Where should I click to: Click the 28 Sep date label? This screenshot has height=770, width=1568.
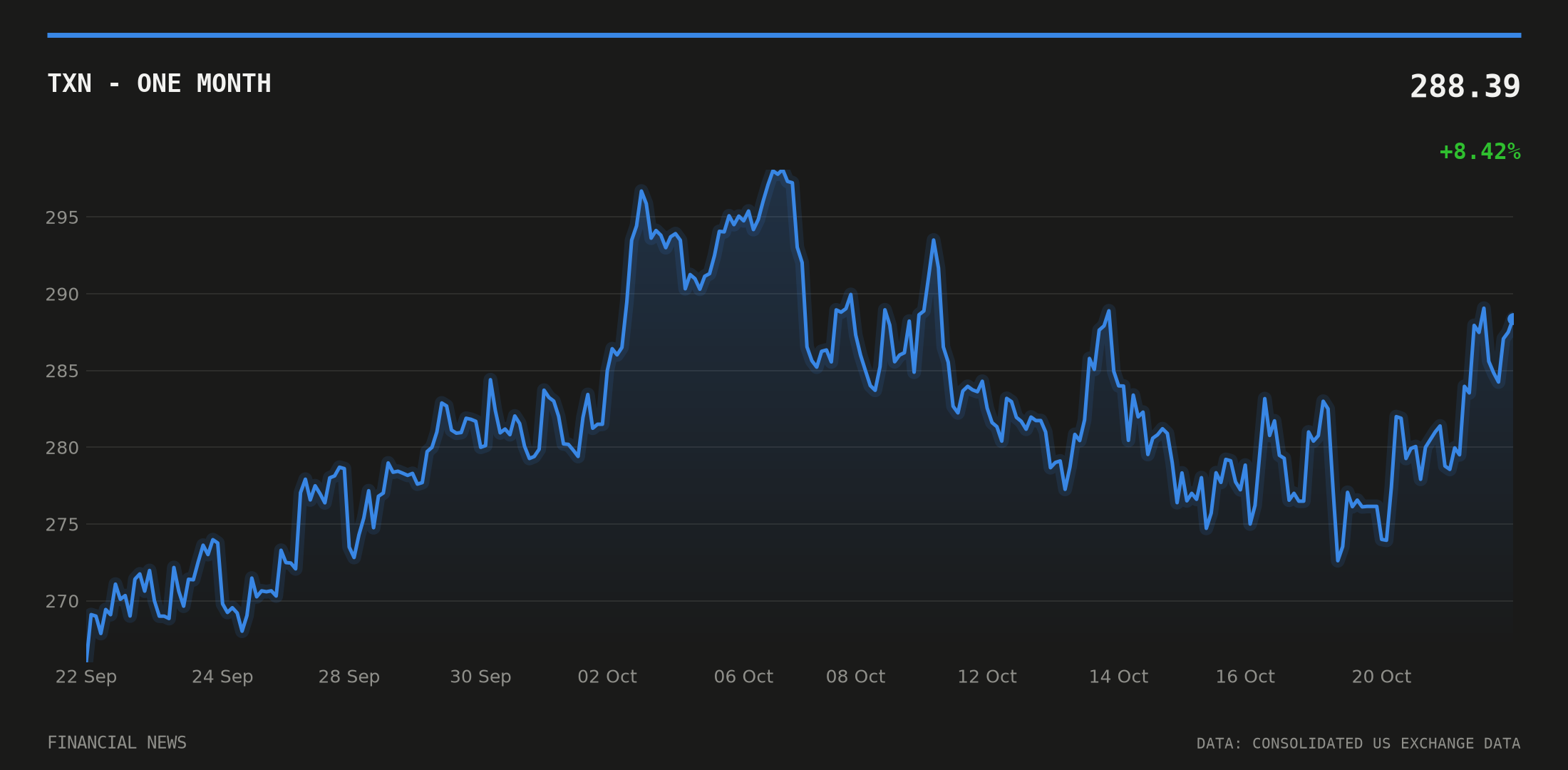[x=349, y=677]
